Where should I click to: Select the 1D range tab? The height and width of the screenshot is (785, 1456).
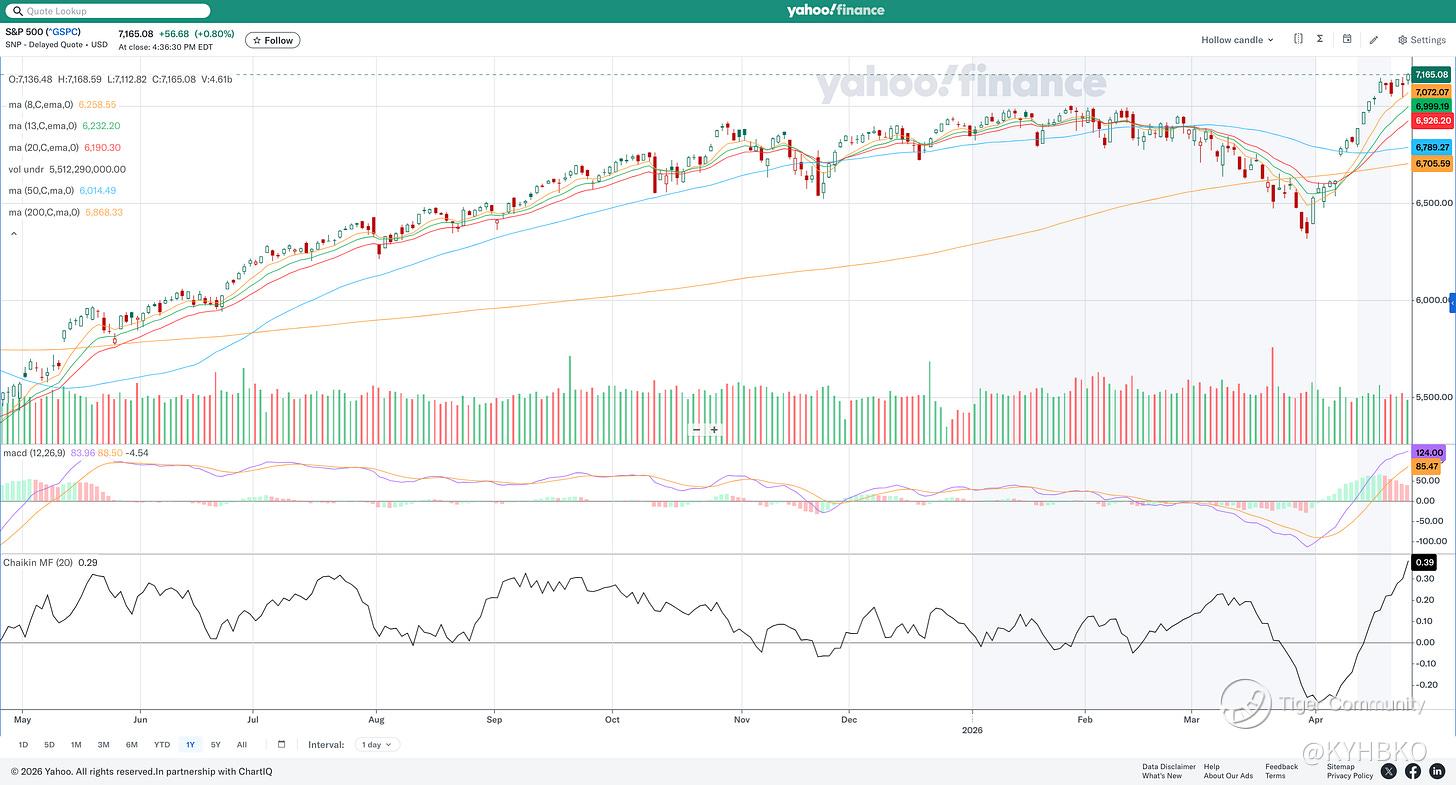pos(24,744)
